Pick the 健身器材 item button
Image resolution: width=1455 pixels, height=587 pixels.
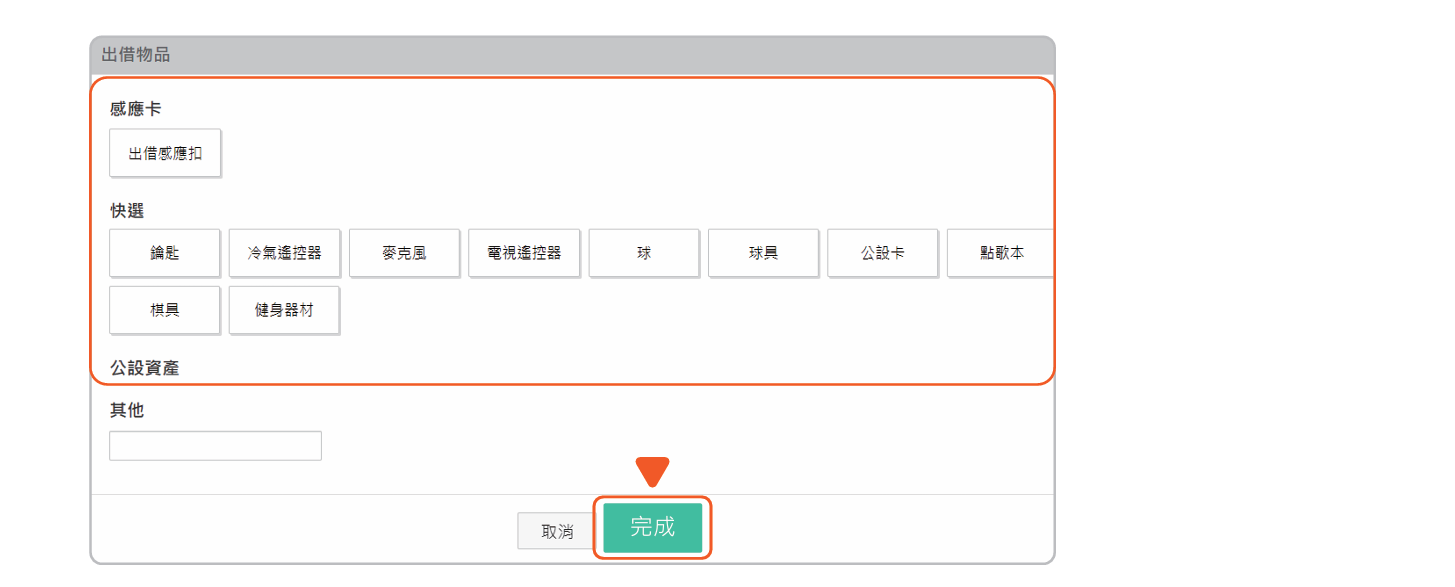pos(284,310)
